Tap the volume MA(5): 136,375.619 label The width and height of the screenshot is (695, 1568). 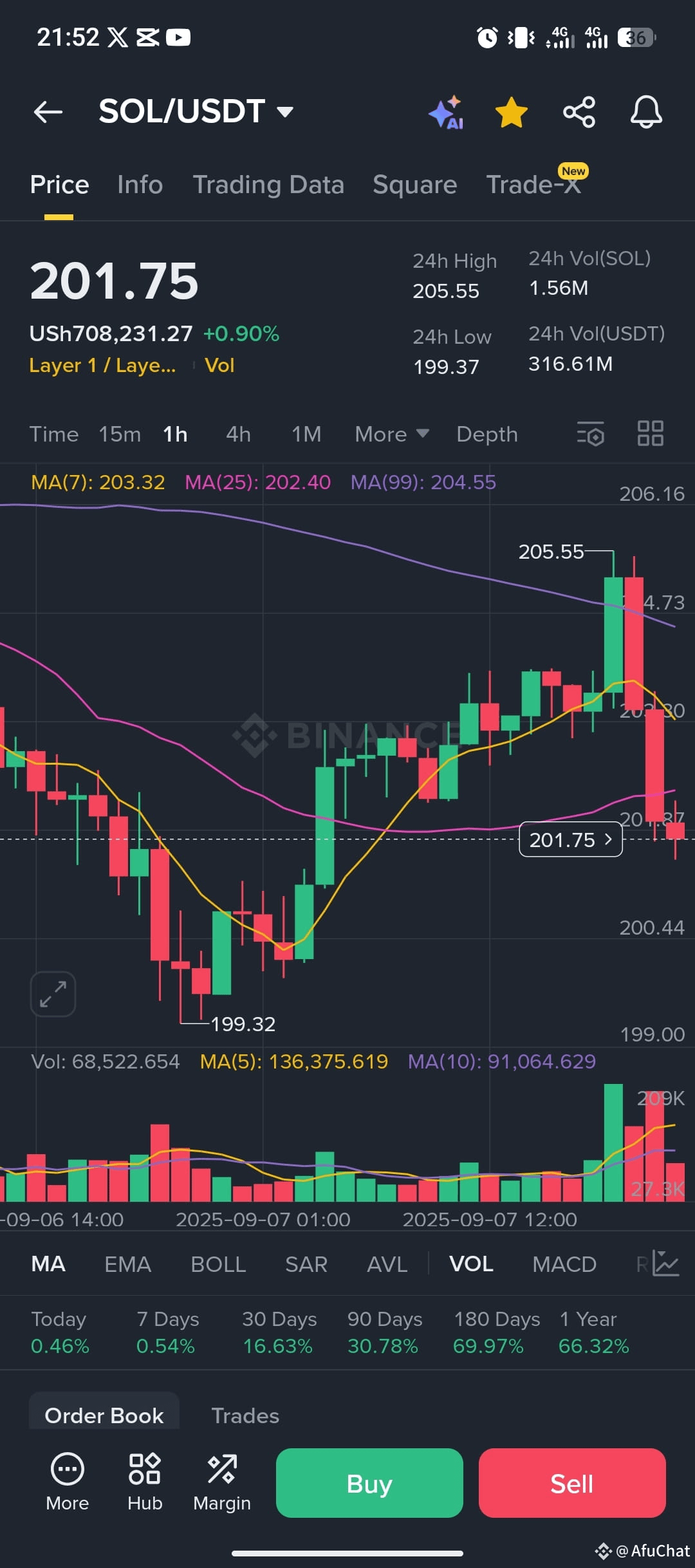[294, 1061]
